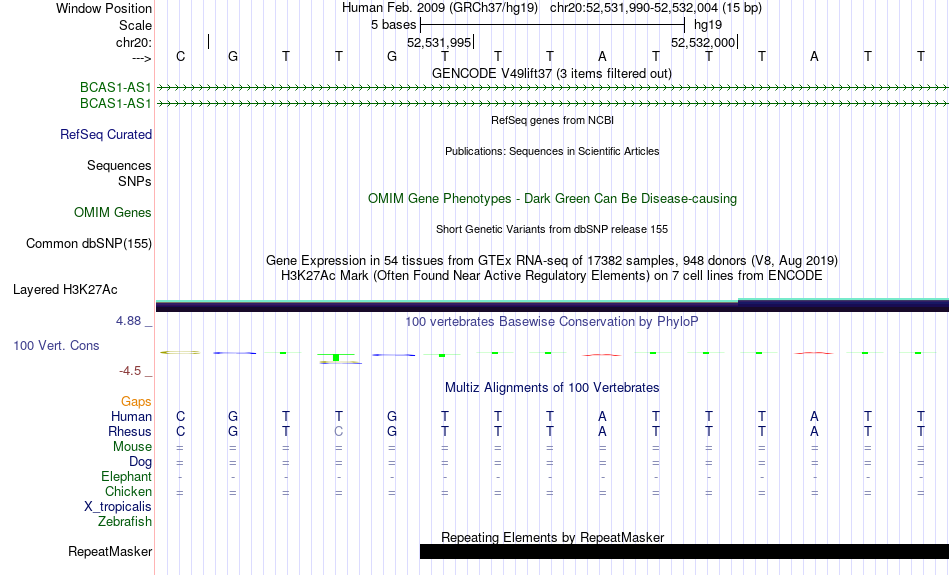Click the lower BCAS1-AS1 transcript arrow line
The height and width of the screenshot is (575, 950).
tap(552, 104)
